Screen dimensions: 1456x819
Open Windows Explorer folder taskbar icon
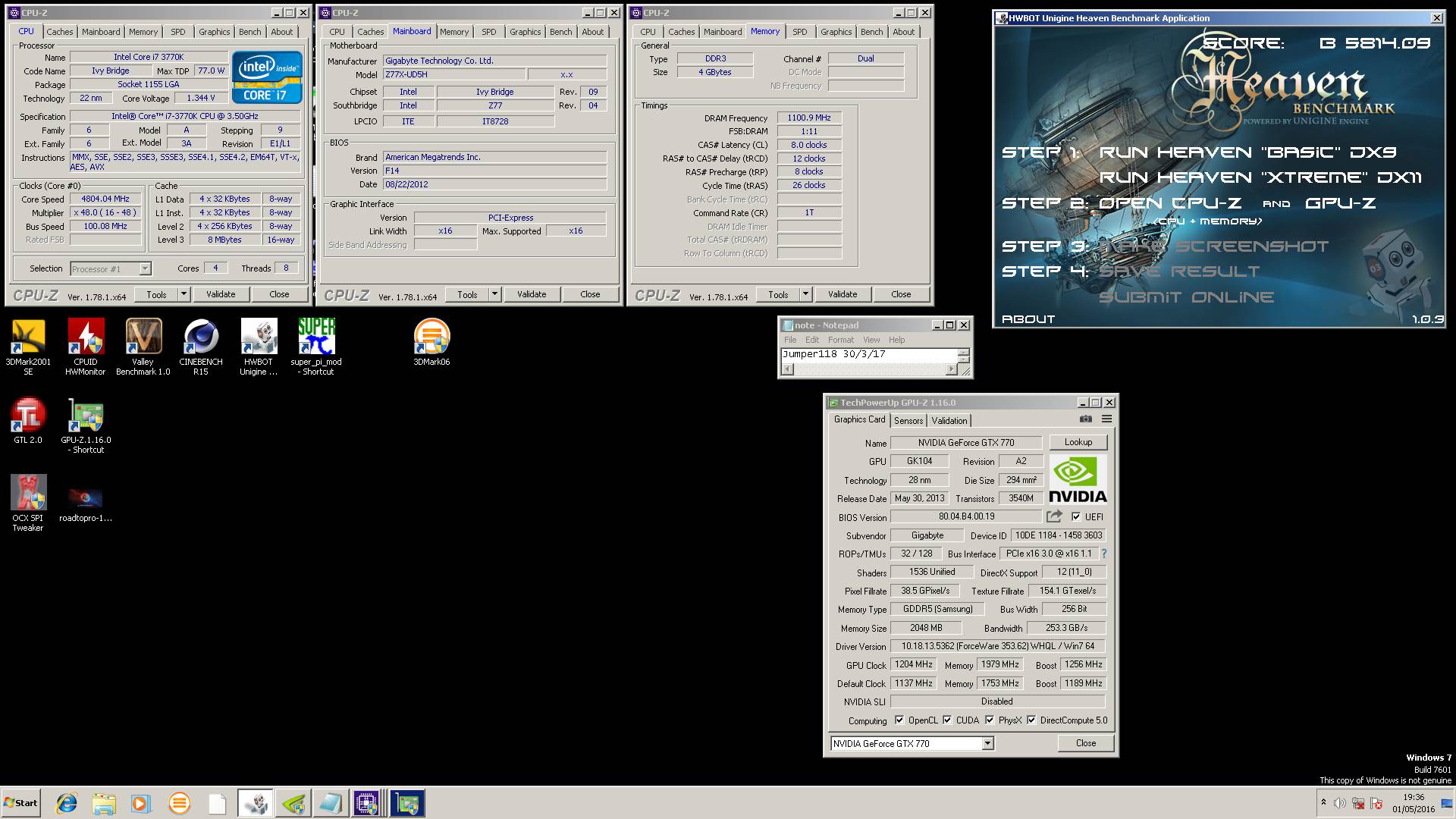(104, 803)
